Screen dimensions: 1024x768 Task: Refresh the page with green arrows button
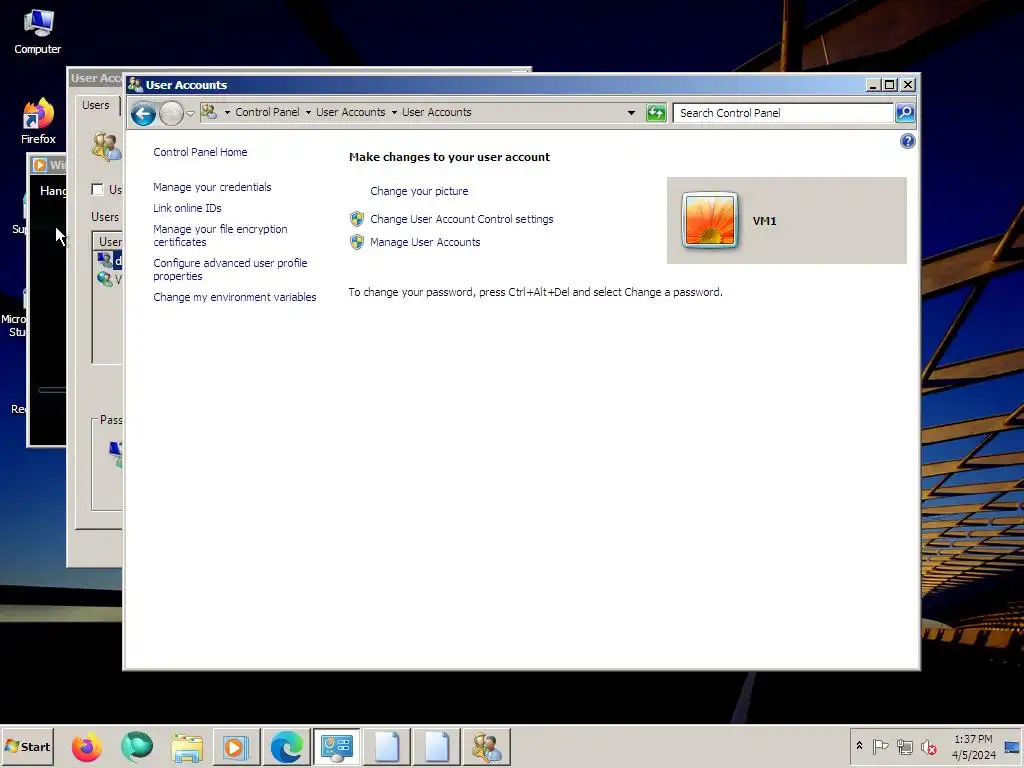656,113
